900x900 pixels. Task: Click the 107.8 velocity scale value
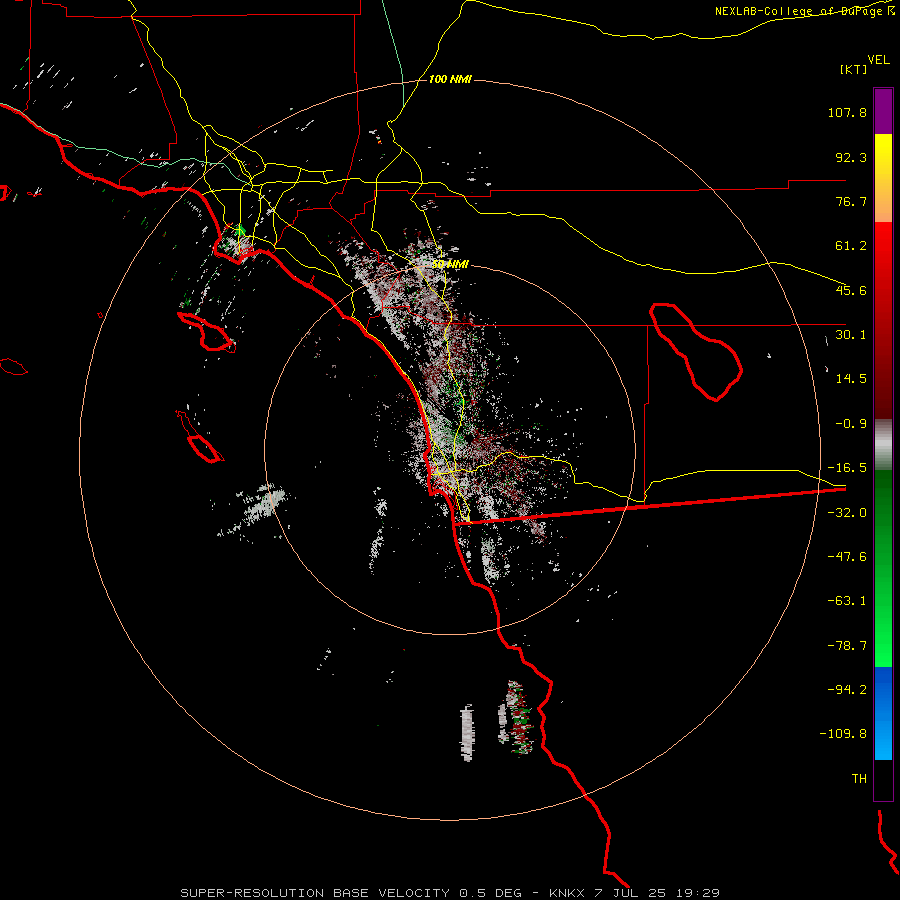[847, 112]
